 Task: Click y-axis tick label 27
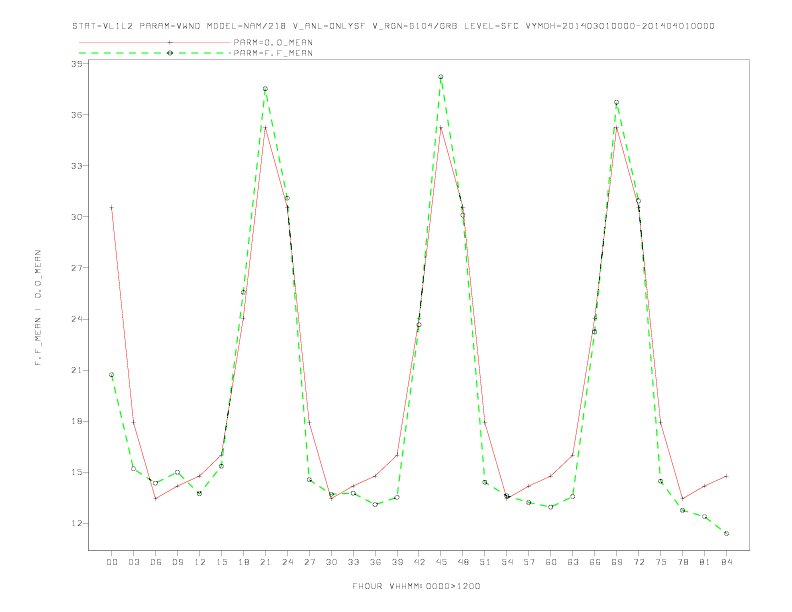[x=77, y=268]
